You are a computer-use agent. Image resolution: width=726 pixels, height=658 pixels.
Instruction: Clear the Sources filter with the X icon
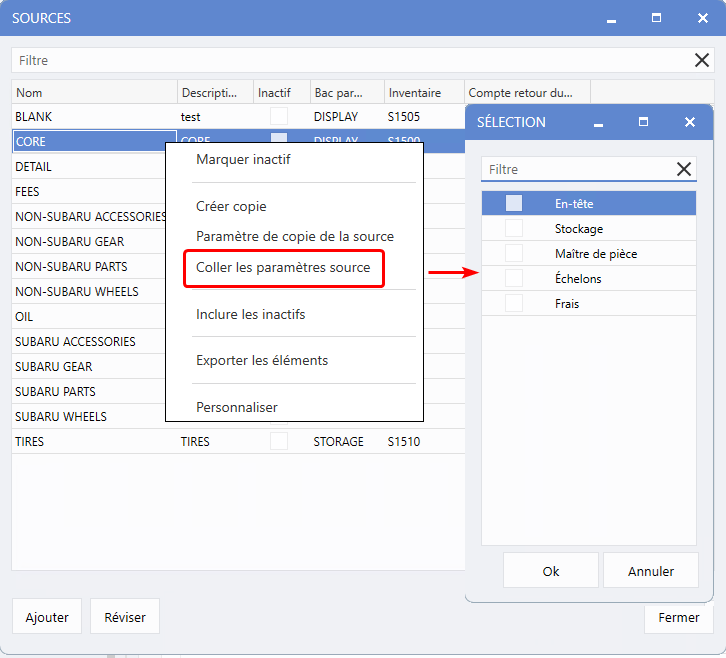click(x=702, y=61)
